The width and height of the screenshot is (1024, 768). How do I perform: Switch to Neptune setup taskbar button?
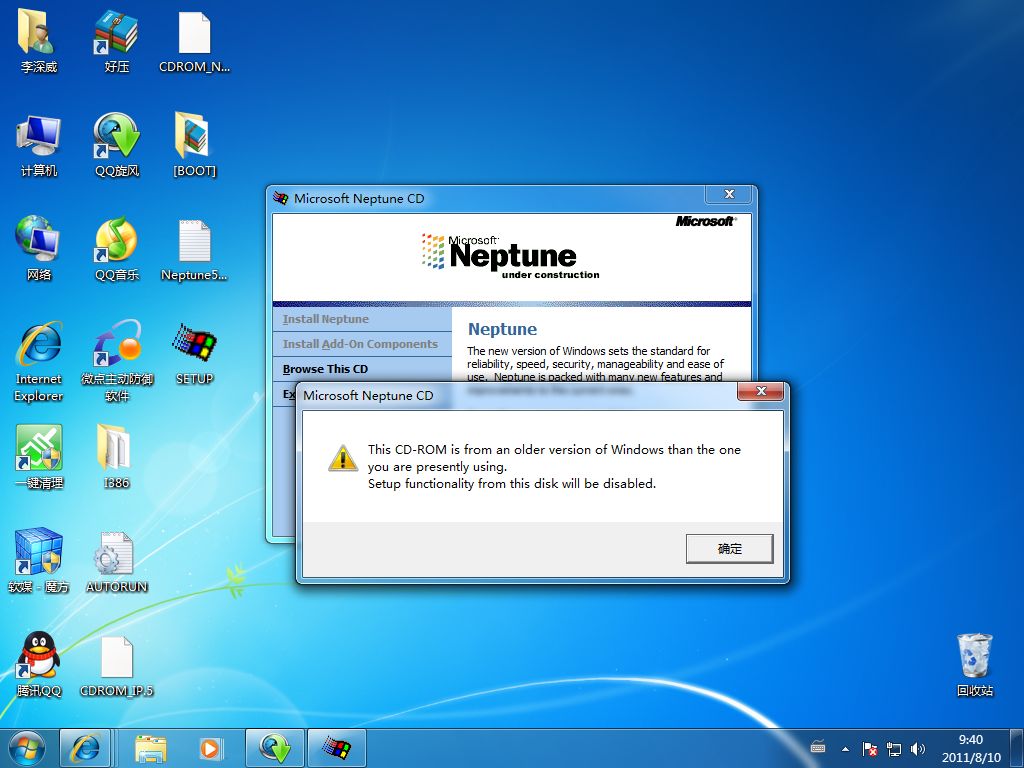336,748
